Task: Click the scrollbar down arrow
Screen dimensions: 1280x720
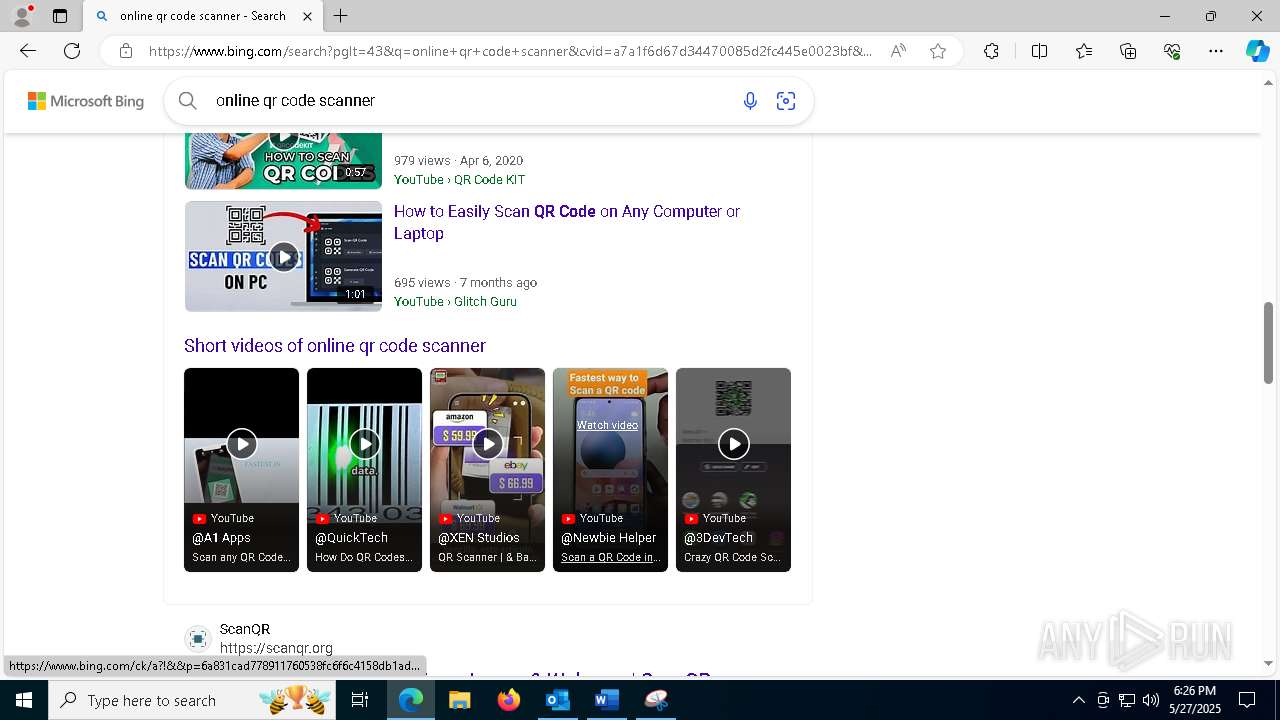Action: tap(1268, 663)
